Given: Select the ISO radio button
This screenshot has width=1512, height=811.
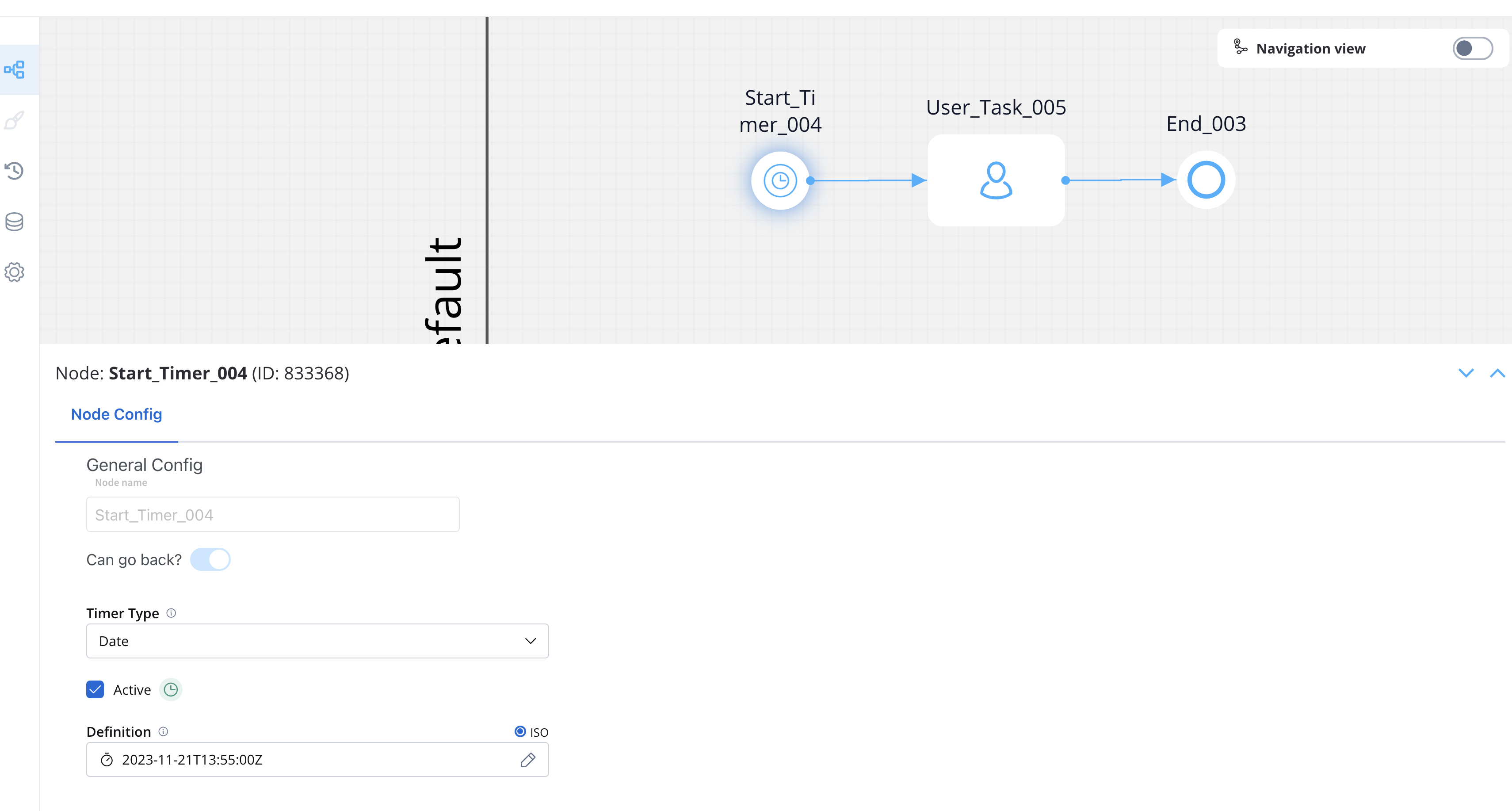Looking at the screenshot, I should pyautogui.click(x=520, y=732).
